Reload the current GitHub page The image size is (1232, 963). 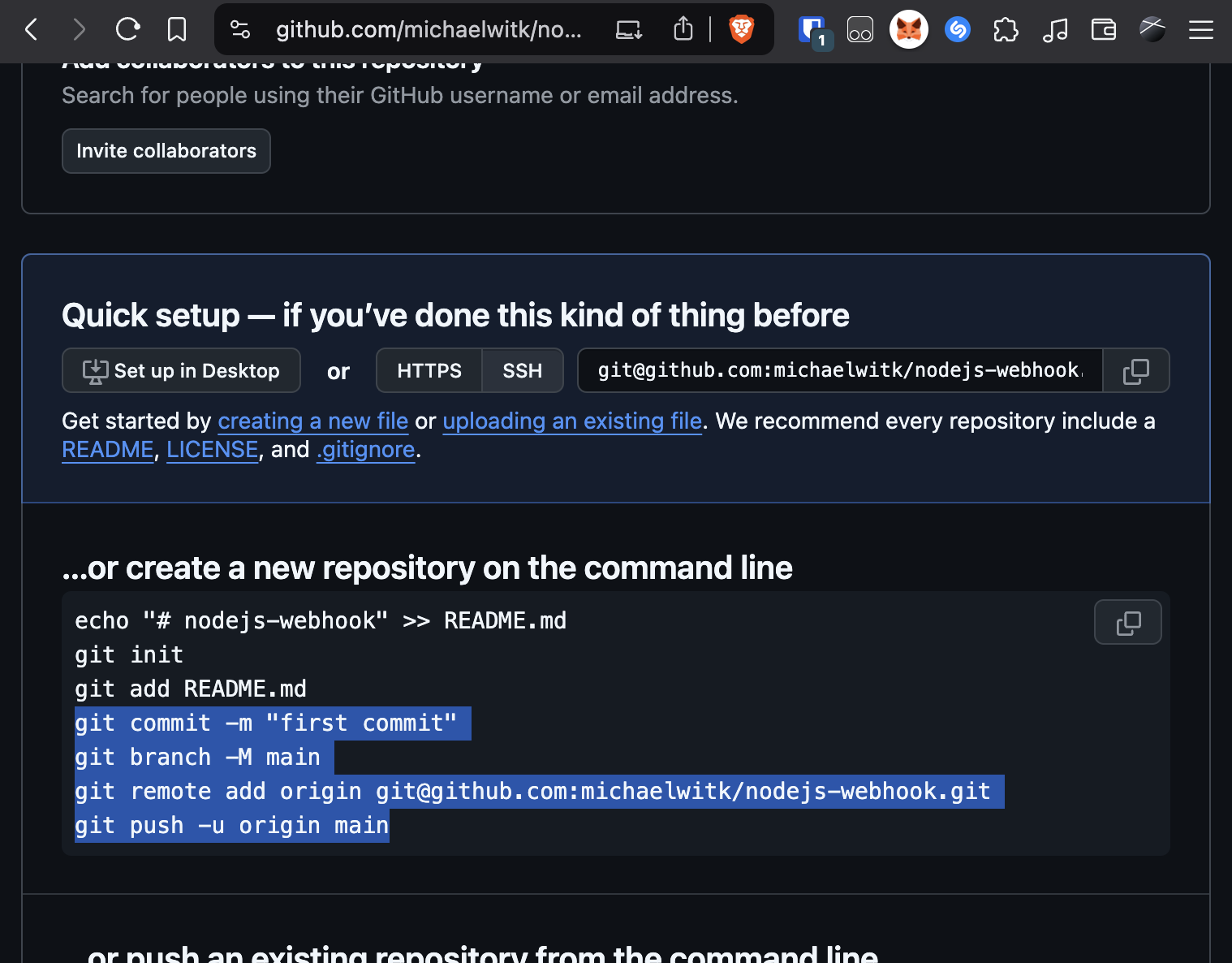point(127,30)
